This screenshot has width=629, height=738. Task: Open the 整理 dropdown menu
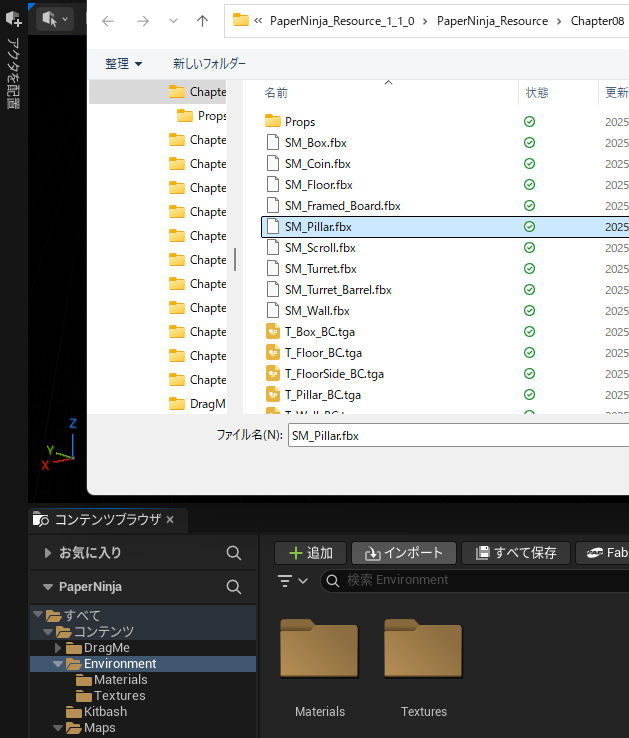tap(123, 63)
